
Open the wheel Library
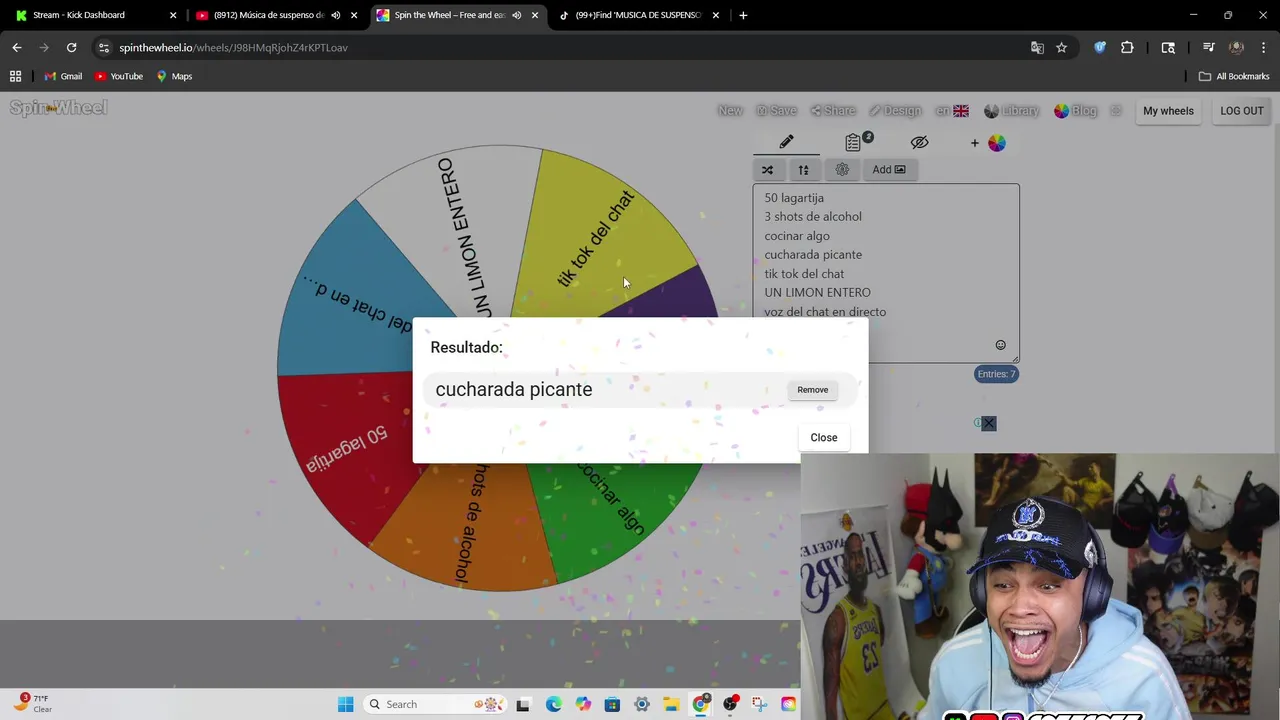[x=1012, y=111]
